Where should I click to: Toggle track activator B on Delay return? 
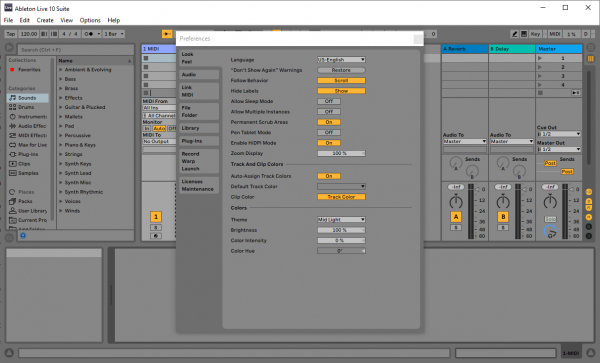(503, 217)
